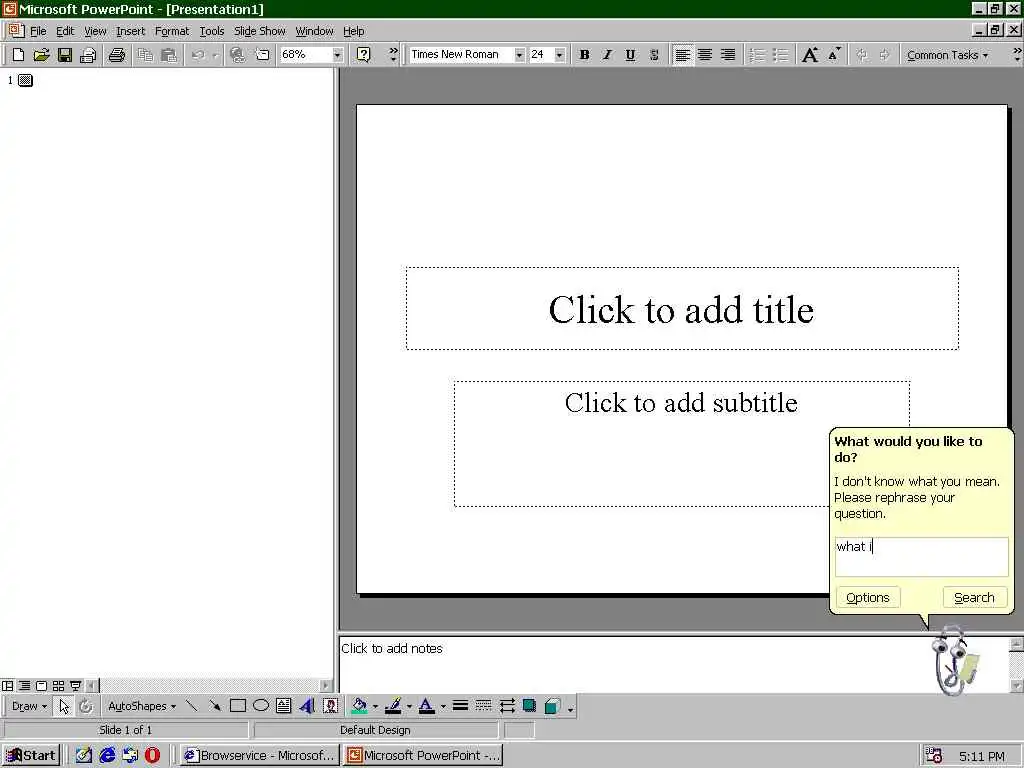
Task: Insert a Text Box
Action: [x=283, y=706]
